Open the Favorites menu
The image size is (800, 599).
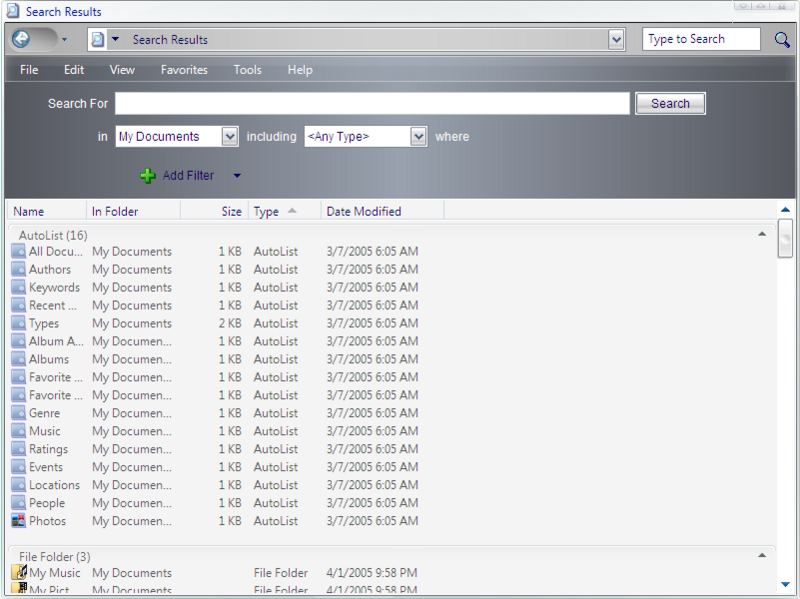[x=184, y=70]
